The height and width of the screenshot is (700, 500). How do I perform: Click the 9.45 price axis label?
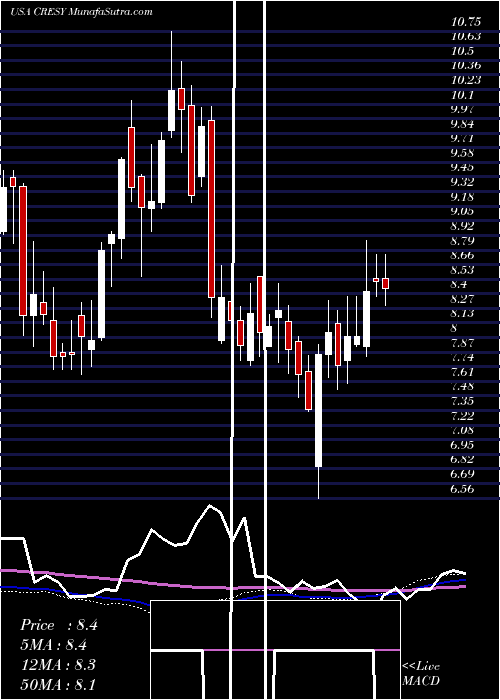[x=462, y=168]
